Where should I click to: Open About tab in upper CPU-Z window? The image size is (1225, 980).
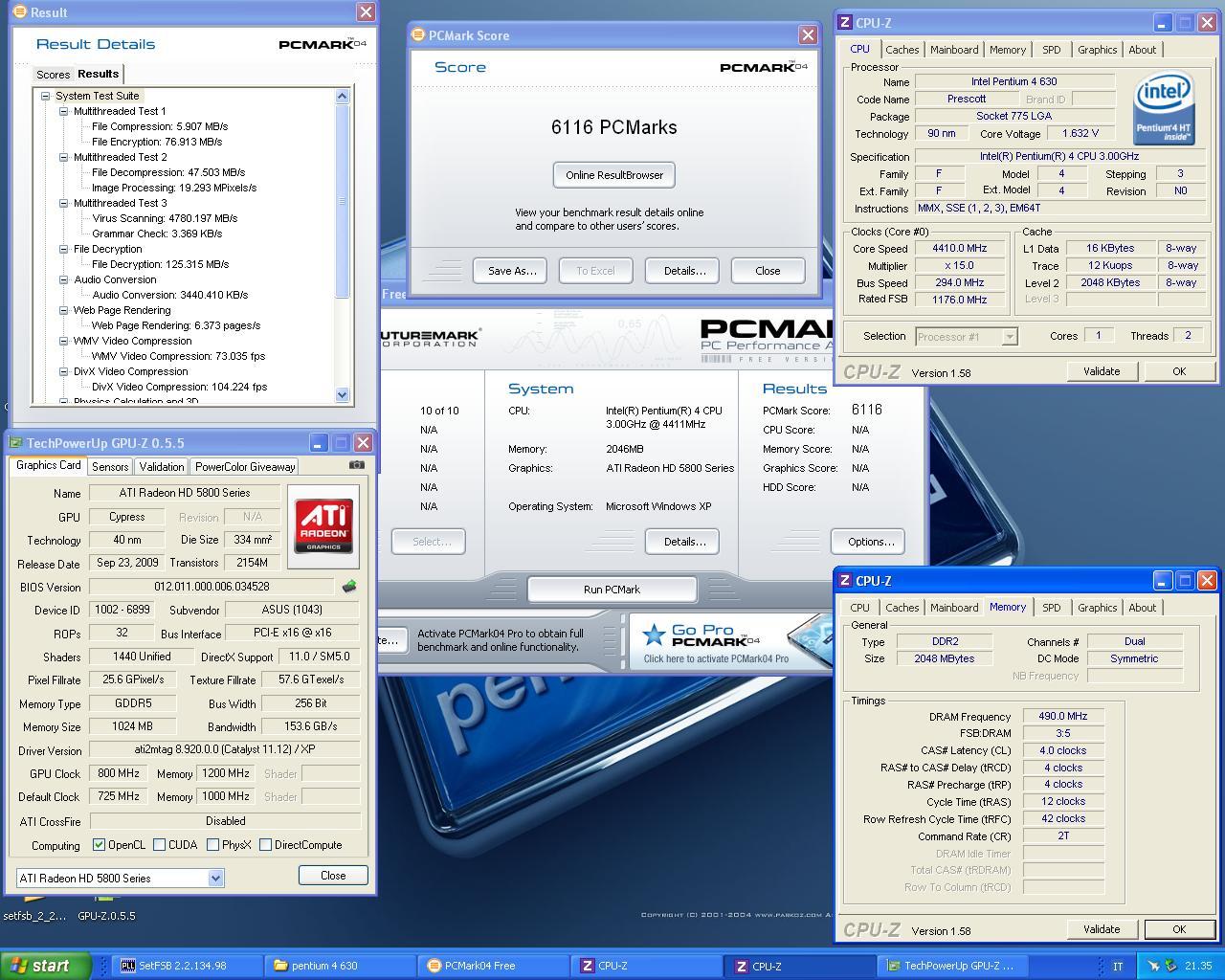(x=1142, y=50)
